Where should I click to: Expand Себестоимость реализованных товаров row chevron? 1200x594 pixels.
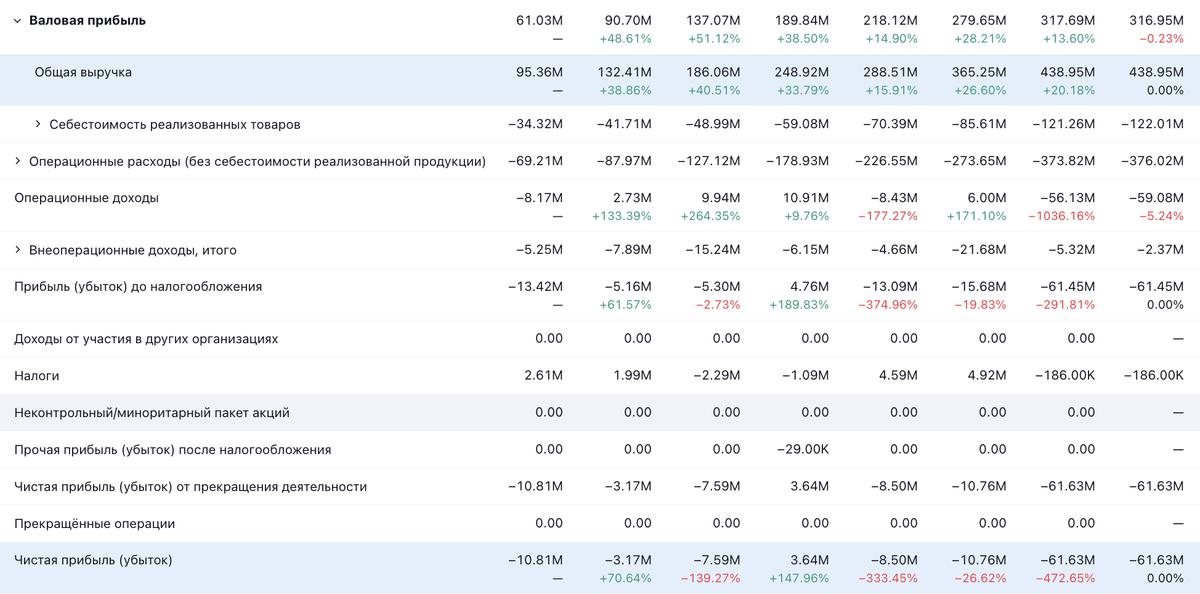pos(38,125)
